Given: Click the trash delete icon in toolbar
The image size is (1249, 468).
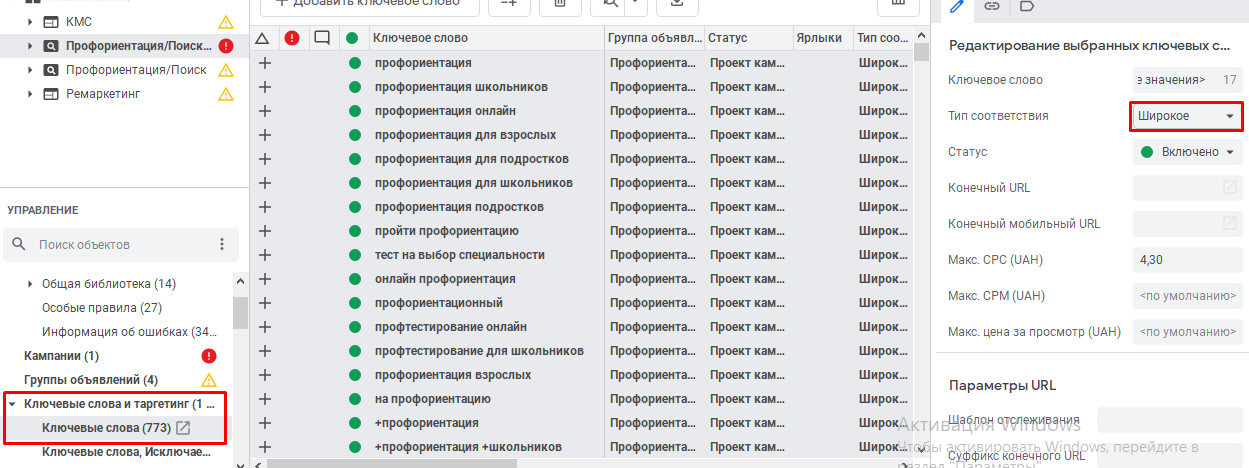Looking at the screenshot, I should (x=560, y=4).
